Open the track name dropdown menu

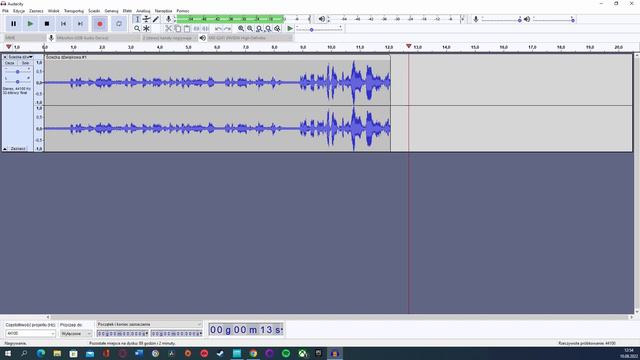point(20,57)
